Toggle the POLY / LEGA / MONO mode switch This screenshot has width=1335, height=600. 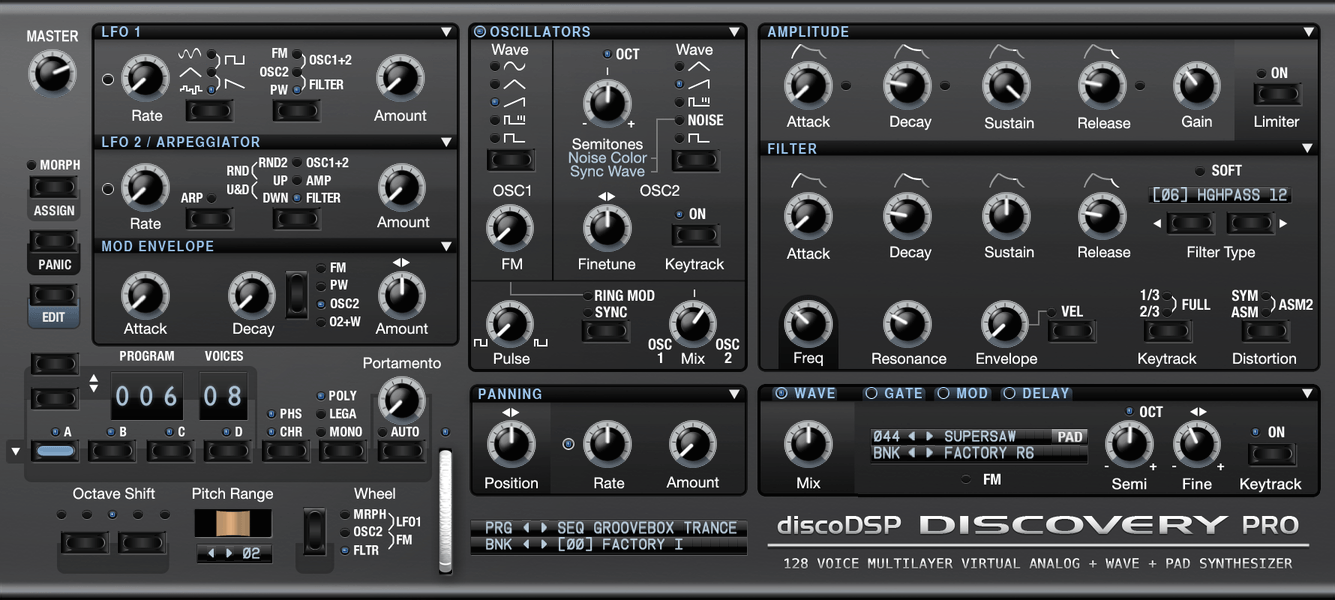pyautogui.click(x=343, y=452)
